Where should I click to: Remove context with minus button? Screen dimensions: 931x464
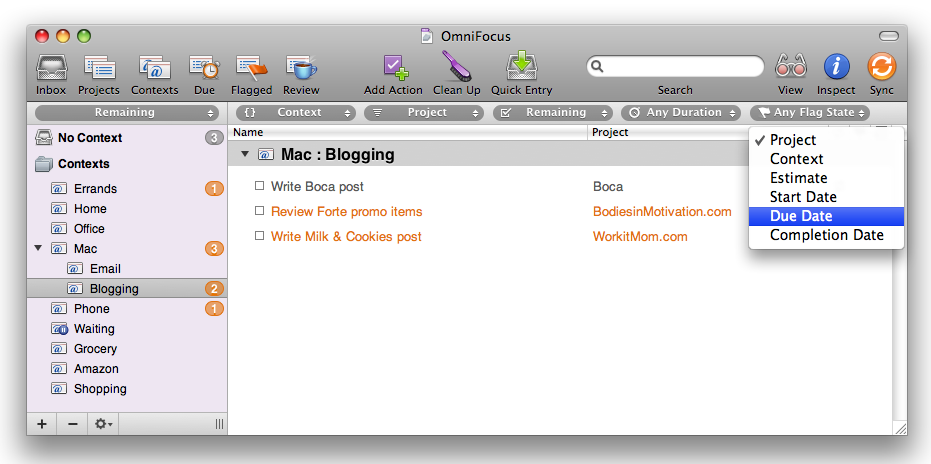click(73, 424)
